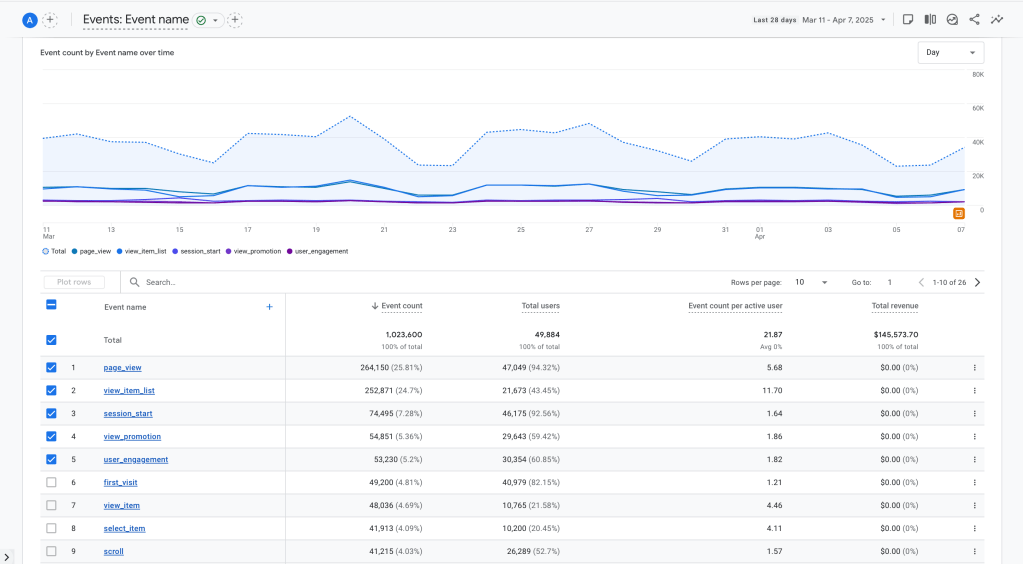Image resolution: width=1023 pixels, height=564 pixels.
Task: Uncheck the view_promotion row checkbox
Action: [51, 436]
